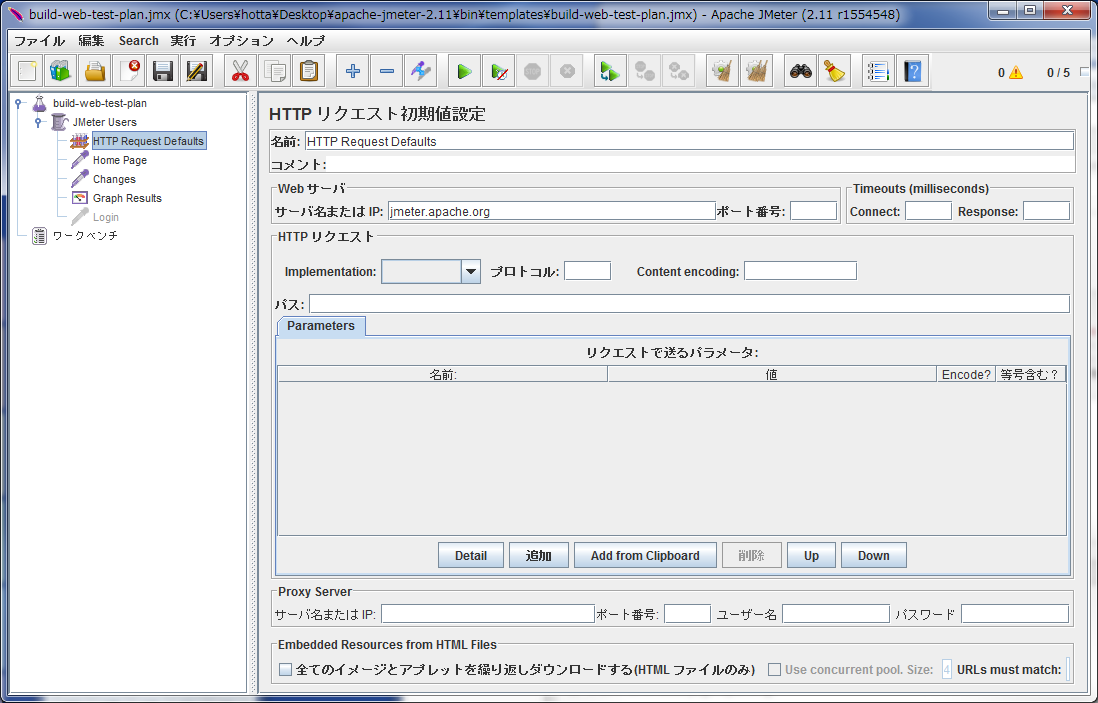Click the Content encoding field
This screenshot has width=1098, height=703.
pyautogui.click(x=800, y=271)
